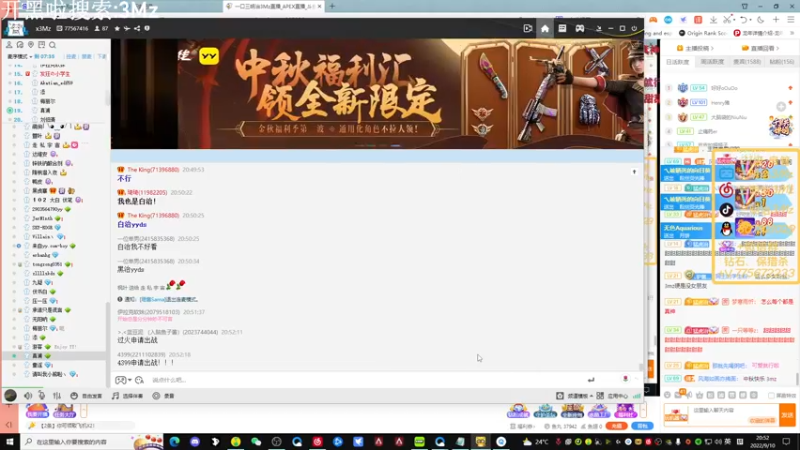This screenshot has width=800, height=450.
Task: Click the first blue link in queue header
Action: click(70, 57)
